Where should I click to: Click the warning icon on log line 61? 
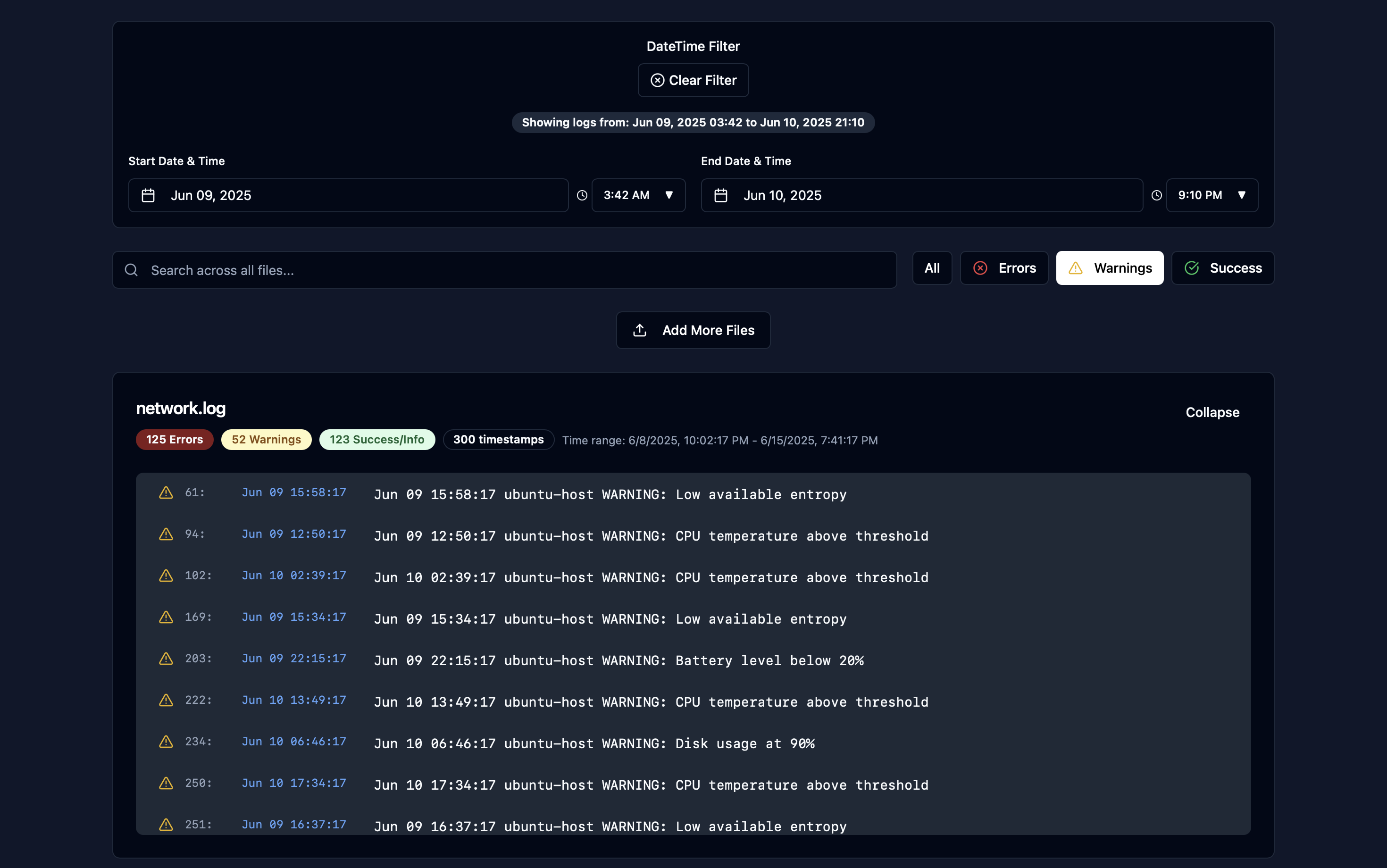point(166,492)
